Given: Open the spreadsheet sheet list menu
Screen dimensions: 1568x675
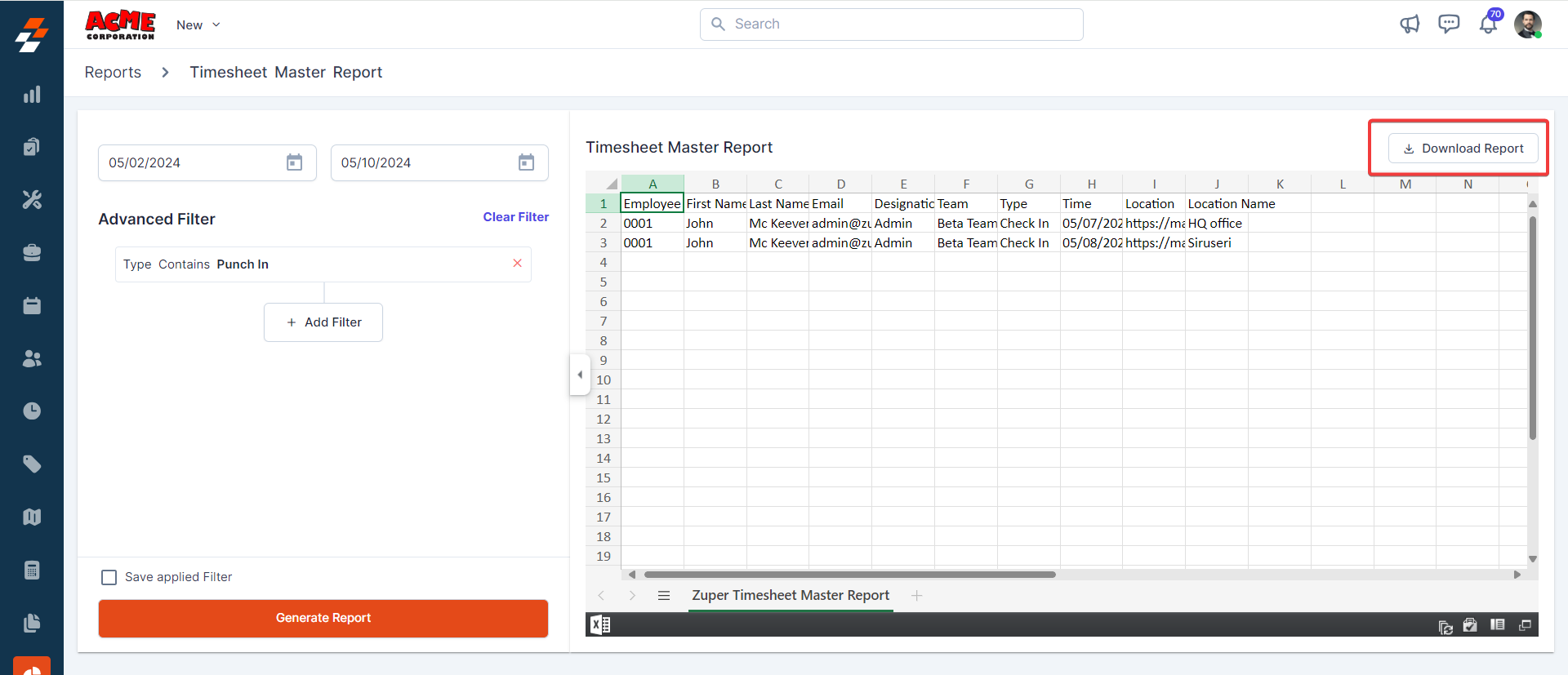Looking at the screenshot, I should (664, 596).
